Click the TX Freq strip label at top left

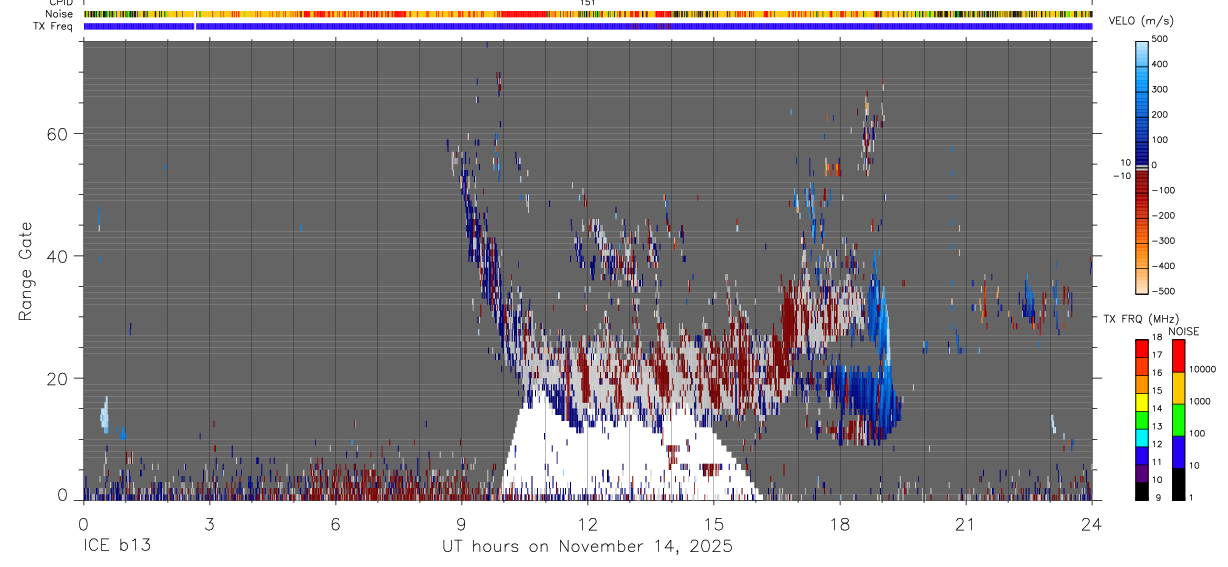coord(54,26)
